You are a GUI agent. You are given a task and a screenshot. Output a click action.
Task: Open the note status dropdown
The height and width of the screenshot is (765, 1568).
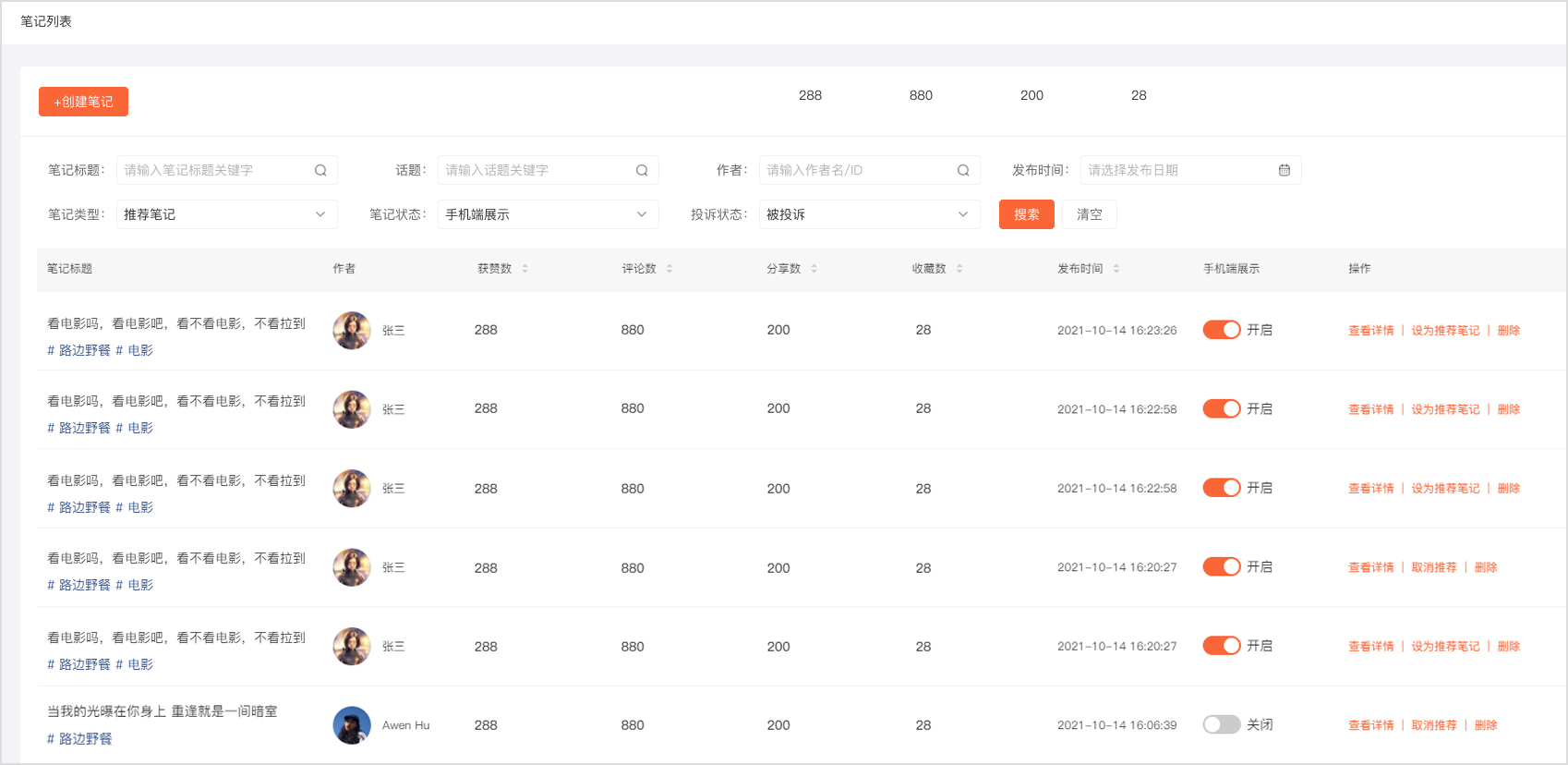(x=548, y=214)
